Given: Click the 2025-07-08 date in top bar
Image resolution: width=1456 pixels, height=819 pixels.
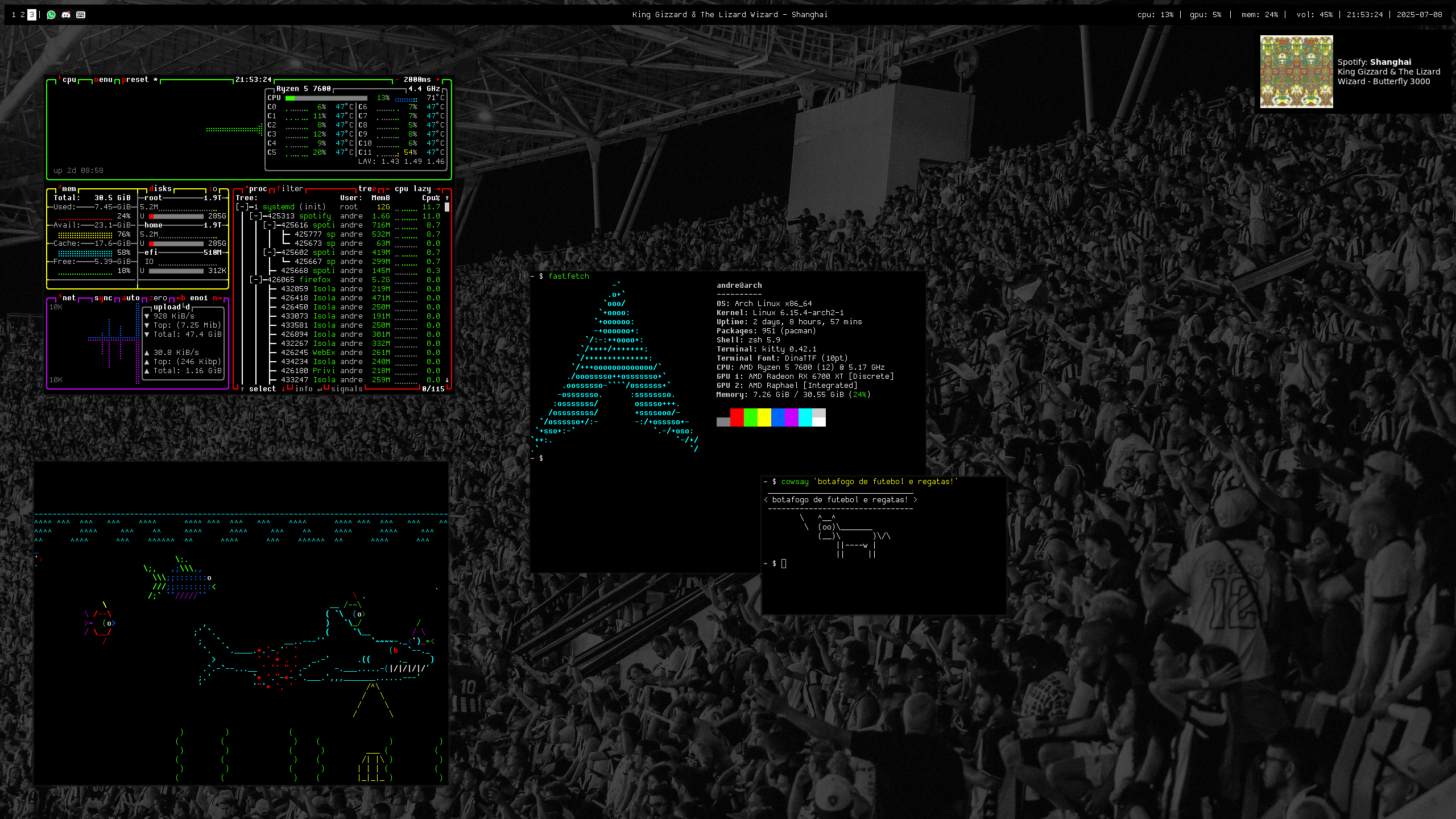Looking at the screenshot, I should (1419, 15).
